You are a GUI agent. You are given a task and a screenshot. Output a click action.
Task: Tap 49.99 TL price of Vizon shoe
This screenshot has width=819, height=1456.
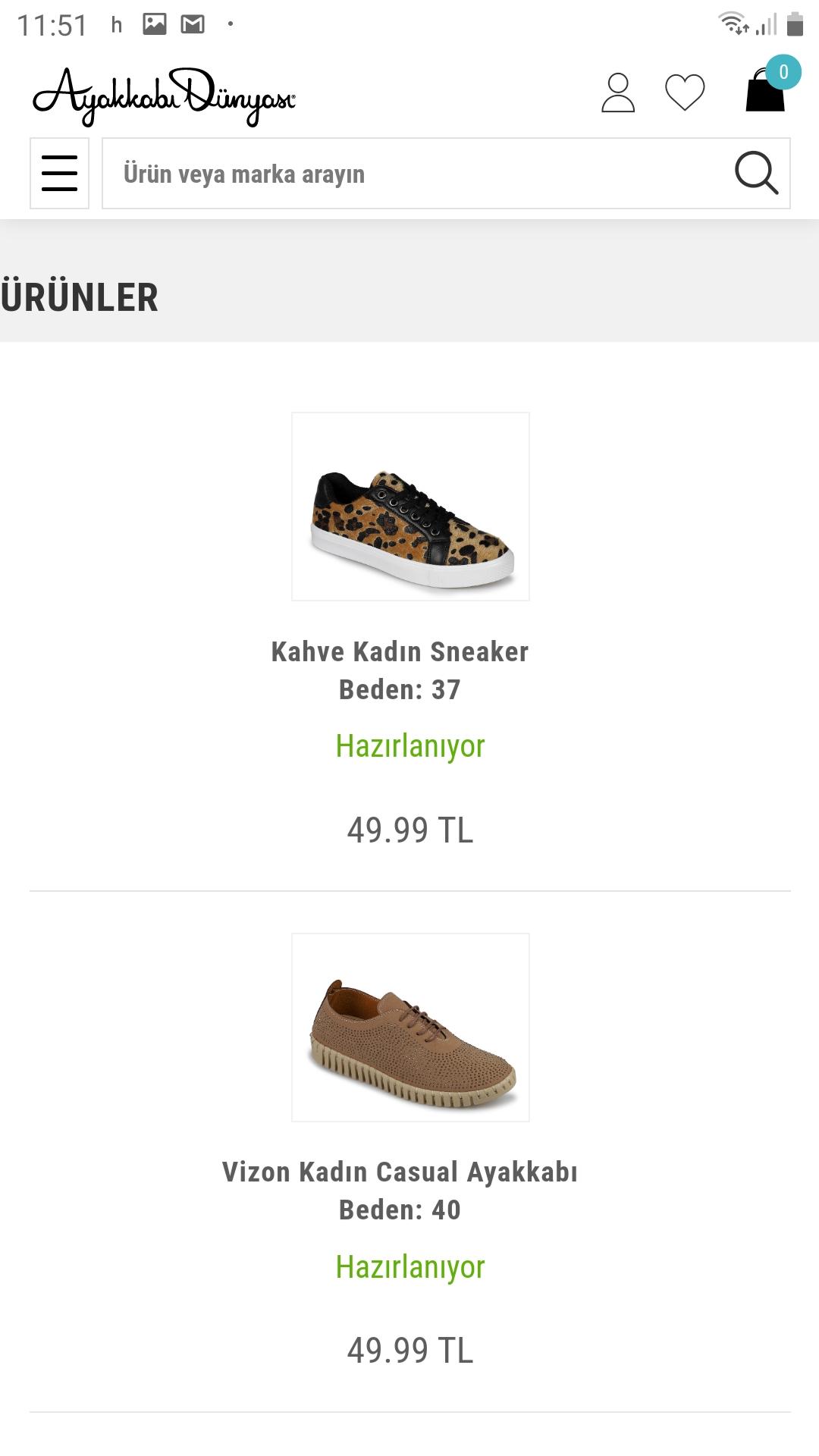410,1350
